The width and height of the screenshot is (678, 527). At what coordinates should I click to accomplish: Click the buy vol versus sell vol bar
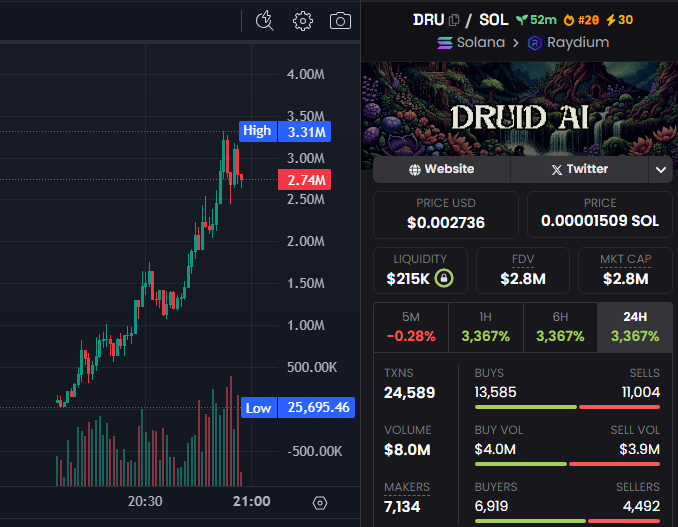pyautogui.click(x=567, y=464)
